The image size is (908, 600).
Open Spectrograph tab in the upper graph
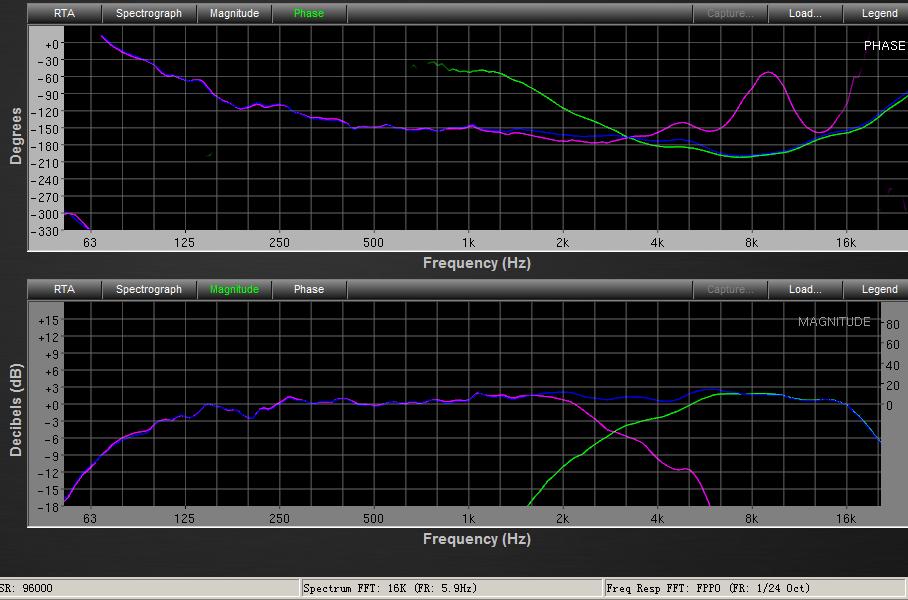(149, 14)
